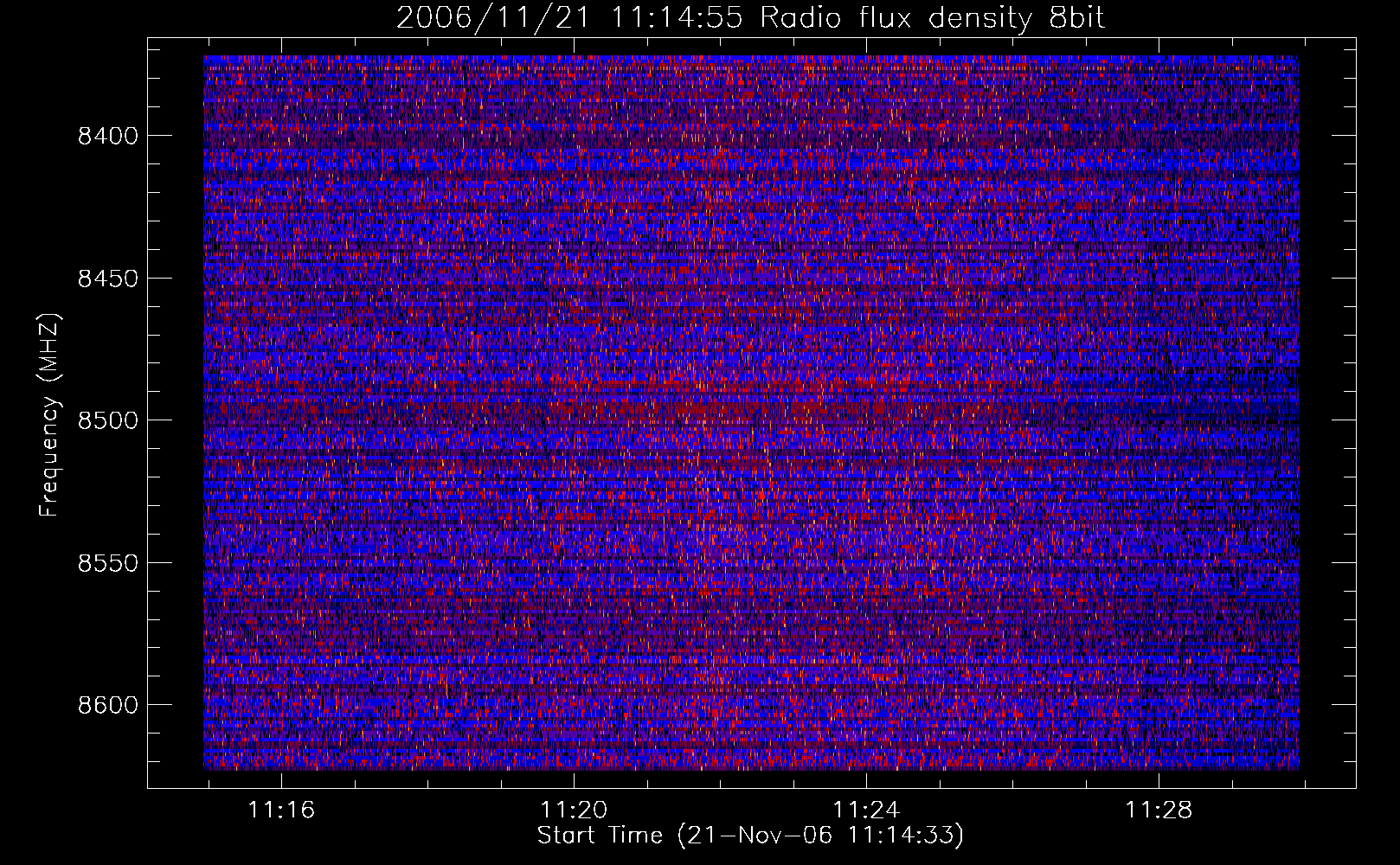This screenshot has width=1400, height=865.
Task: Click the 8400 frequency axis label
Action: 108,136
